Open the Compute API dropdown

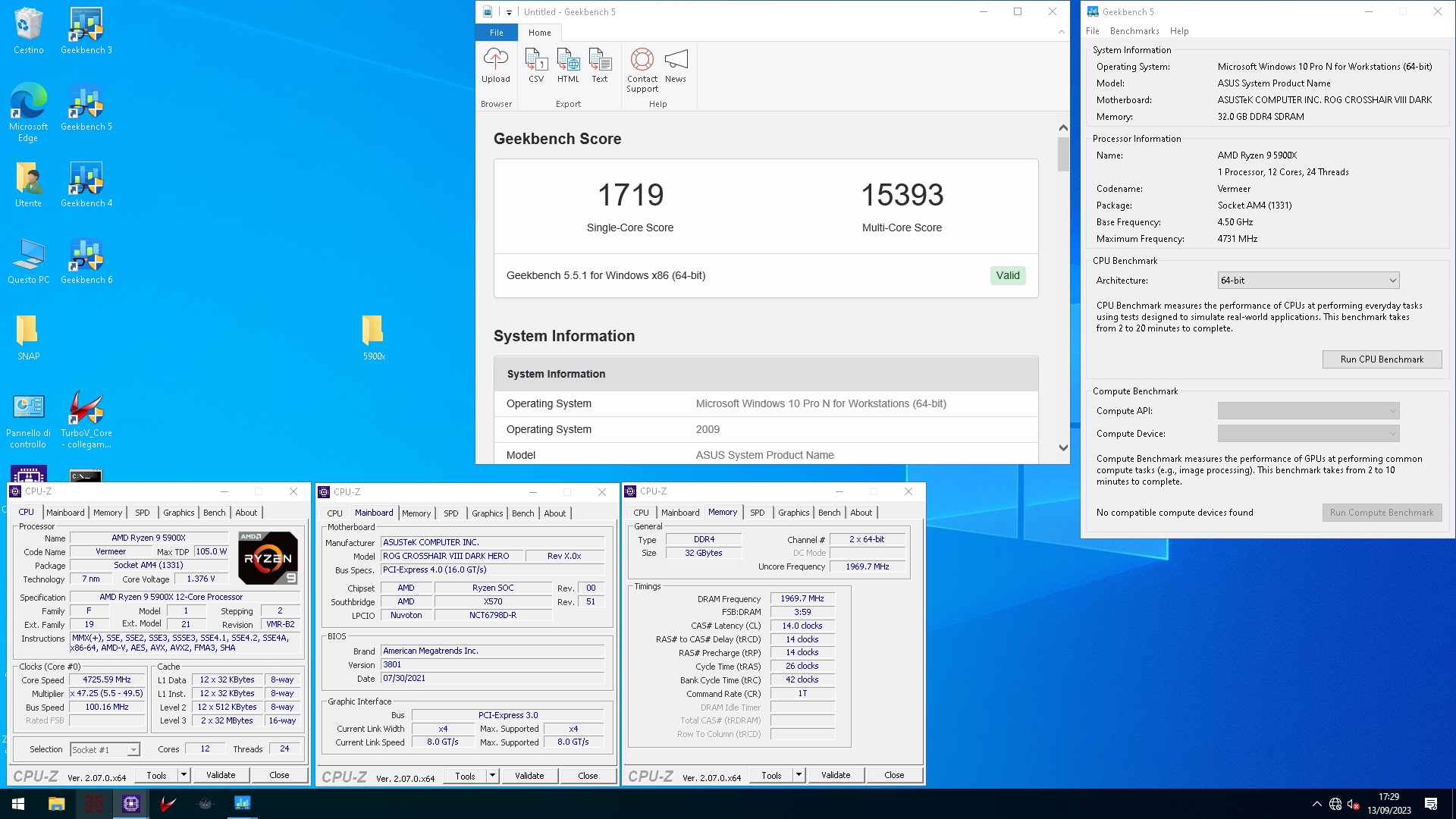(x=1308, y=411)
